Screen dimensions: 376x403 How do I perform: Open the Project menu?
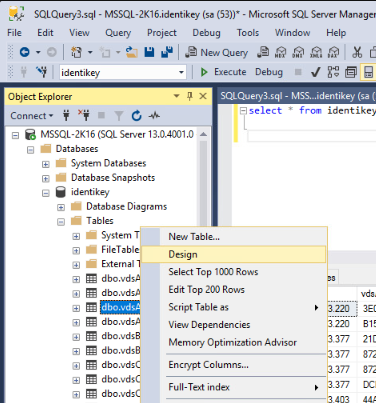point(162,33)
